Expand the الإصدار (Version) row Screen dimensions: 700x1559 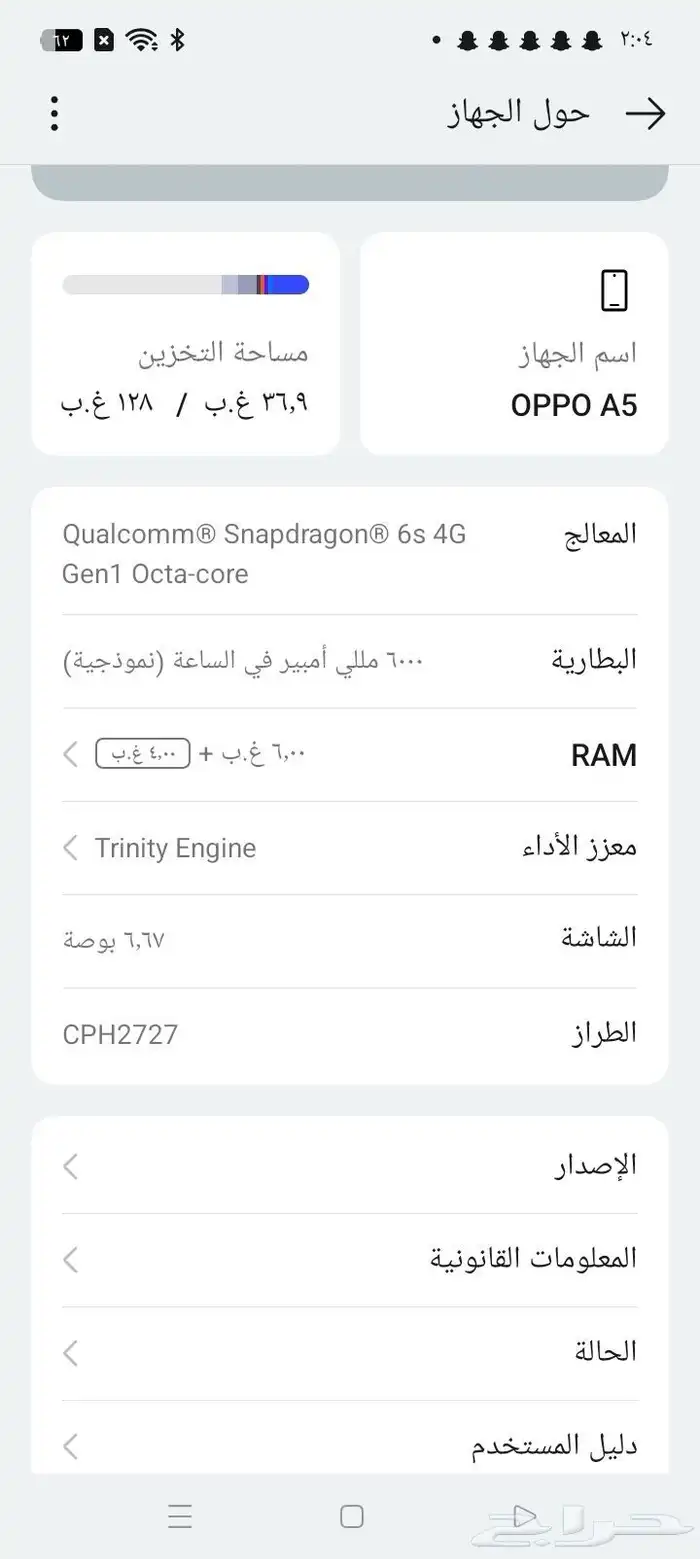[x=350, y=1165]
